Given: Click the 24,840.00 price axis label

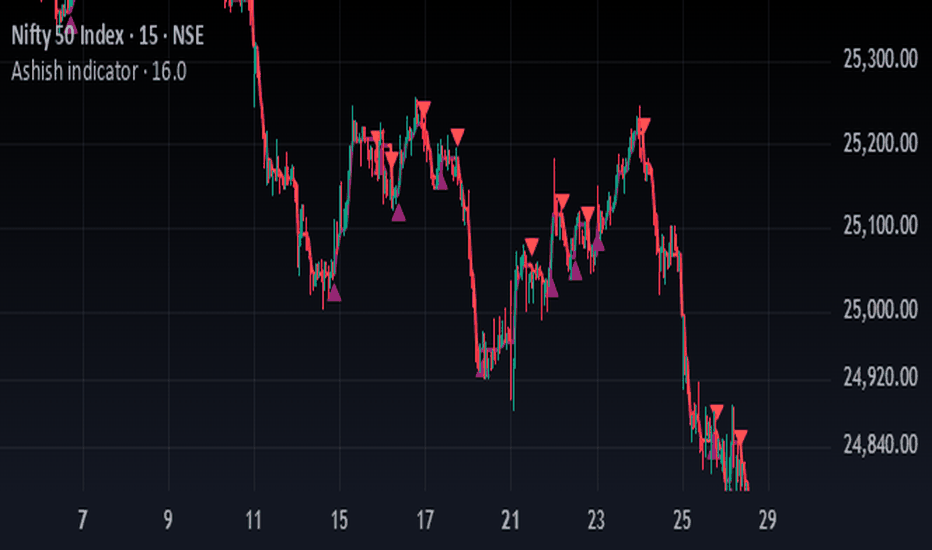Looking at the screenshot, I should pyautogui.click(x=880, y=444).
